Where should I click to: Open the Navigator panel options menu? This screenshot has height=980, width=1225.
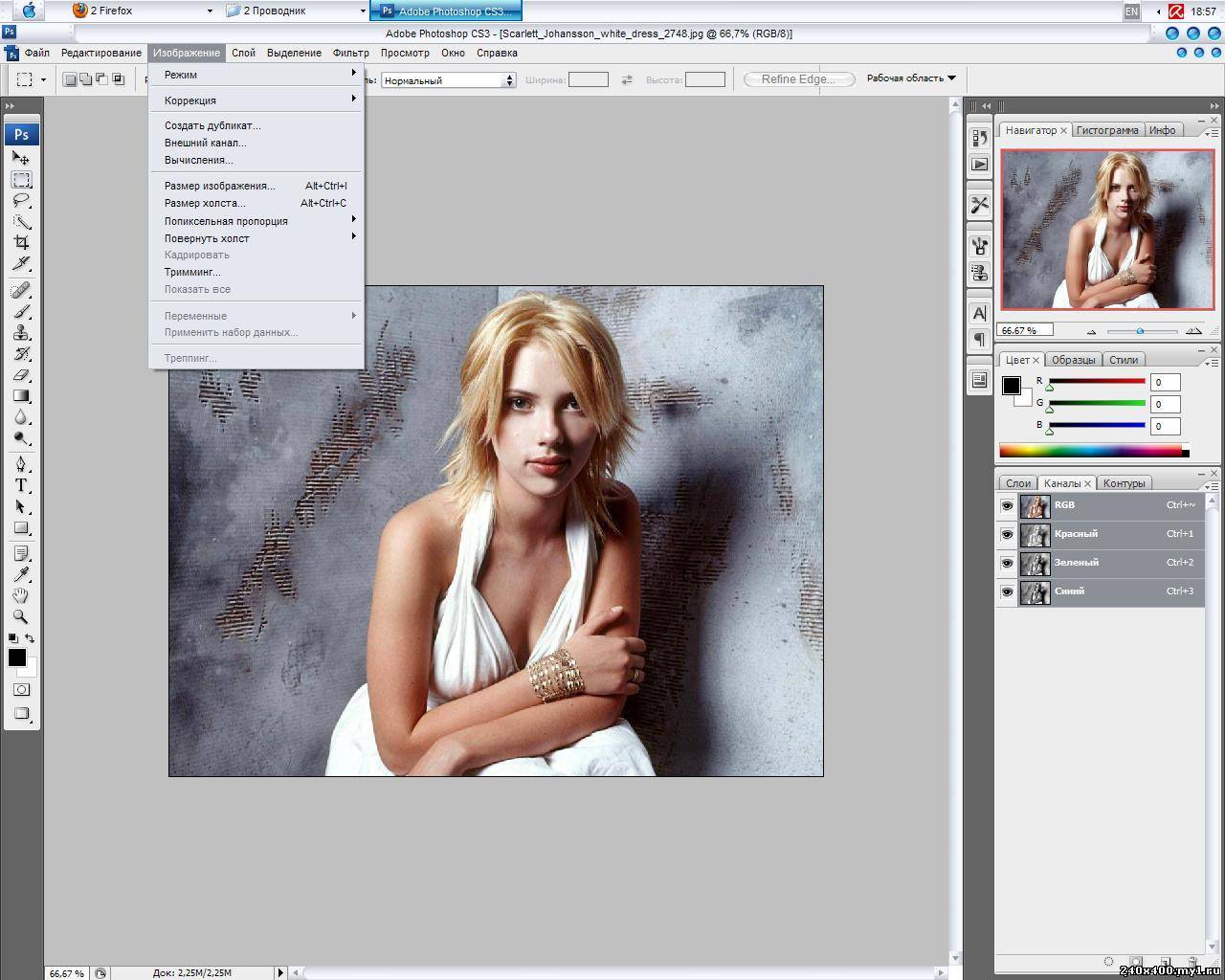click(x=1210, y=133)
